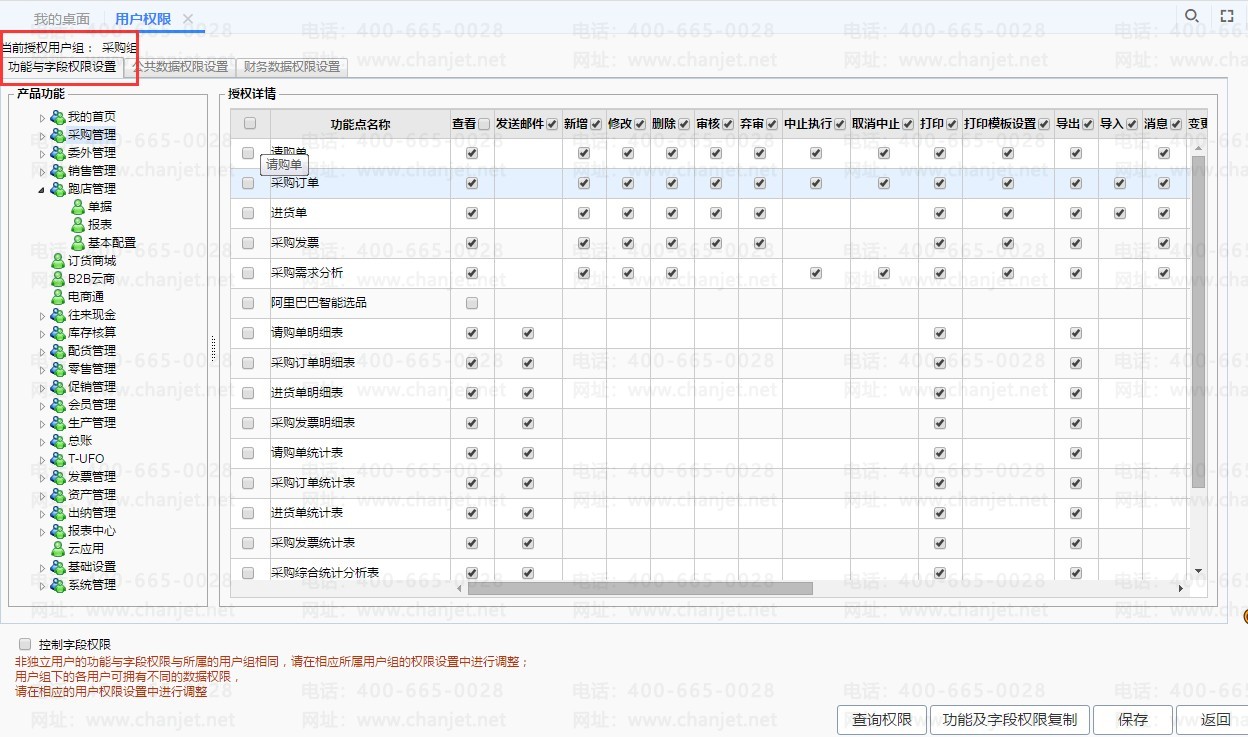Enable the 控制字段权限 checkbox

coord(25,645)
